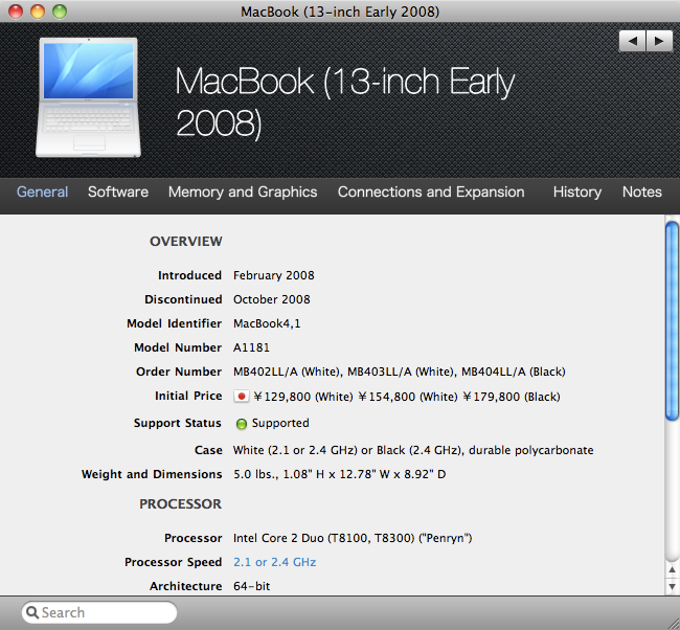Click the 64-bit architecture value
The width and height of the screenshot is (680, 630).
252,586
